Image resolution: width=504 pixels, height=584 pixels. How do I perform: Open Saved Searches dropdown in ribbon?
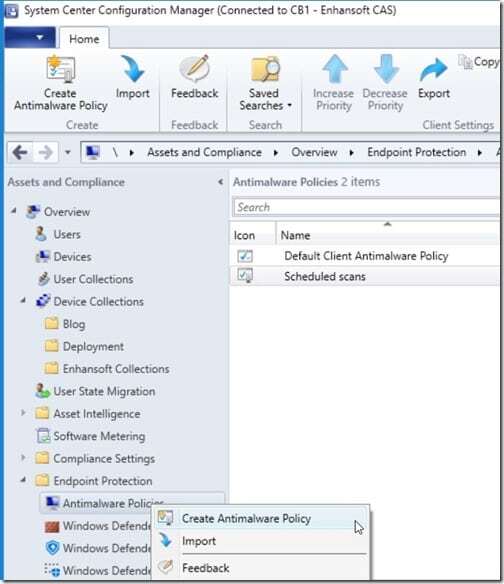point(265,83)
